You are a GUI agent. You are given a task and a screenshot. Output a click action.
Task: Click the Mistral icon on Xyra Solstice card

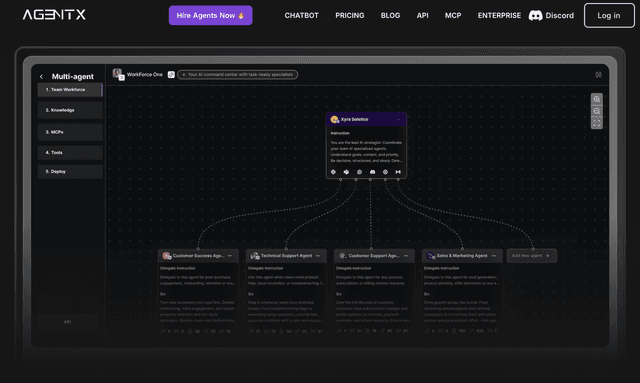[x=398, y=172]
